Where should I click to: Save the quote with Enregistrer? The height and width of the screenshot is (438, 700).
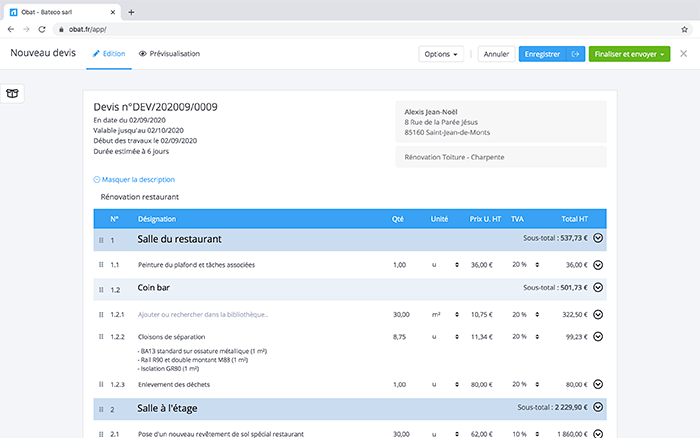click(x=542, y=54)
